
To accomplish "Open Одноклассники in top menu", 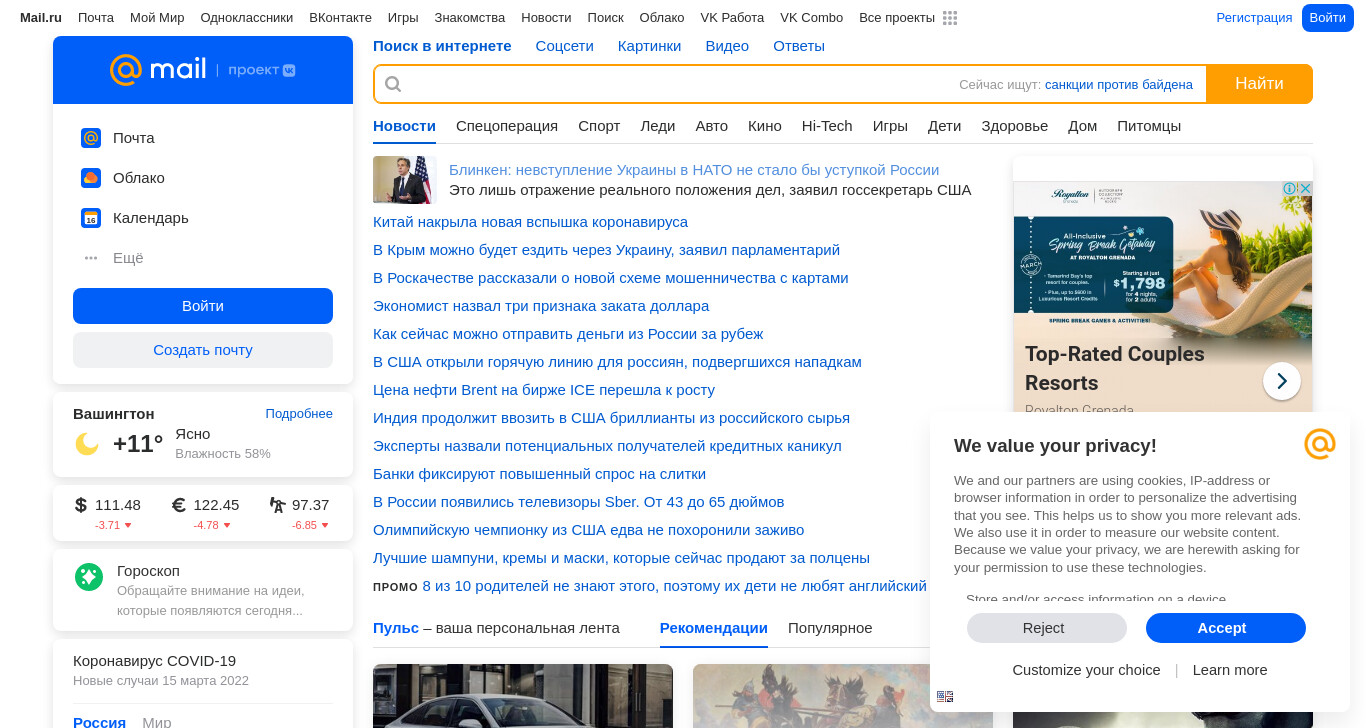I will pos(247,18).
